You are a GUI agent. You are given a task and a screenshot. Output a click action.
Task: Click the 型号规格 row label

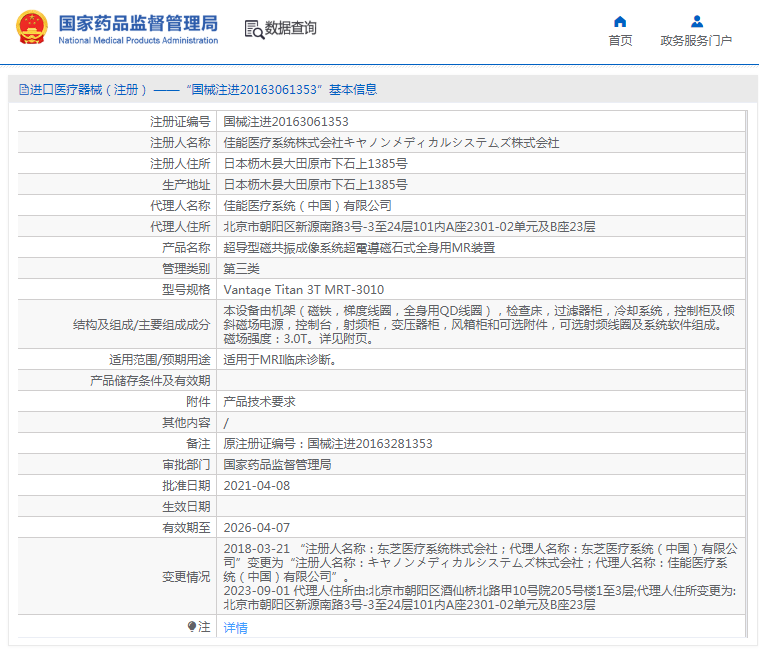(186, 289)
